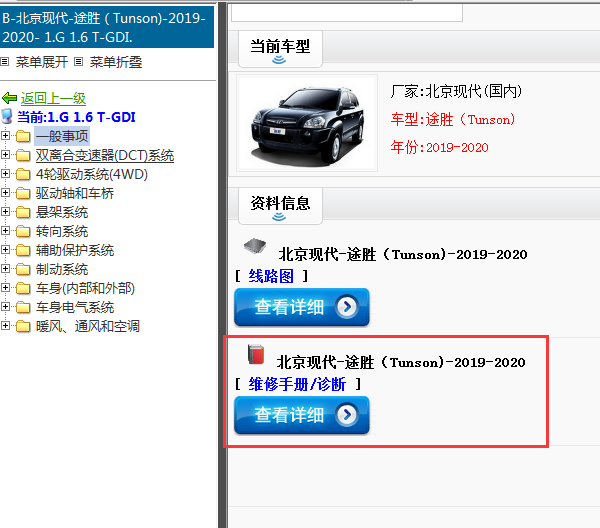600x528 pixels.
Task: Click the folder icon of 车身(内部和外部)
Action: click(23, 288)
